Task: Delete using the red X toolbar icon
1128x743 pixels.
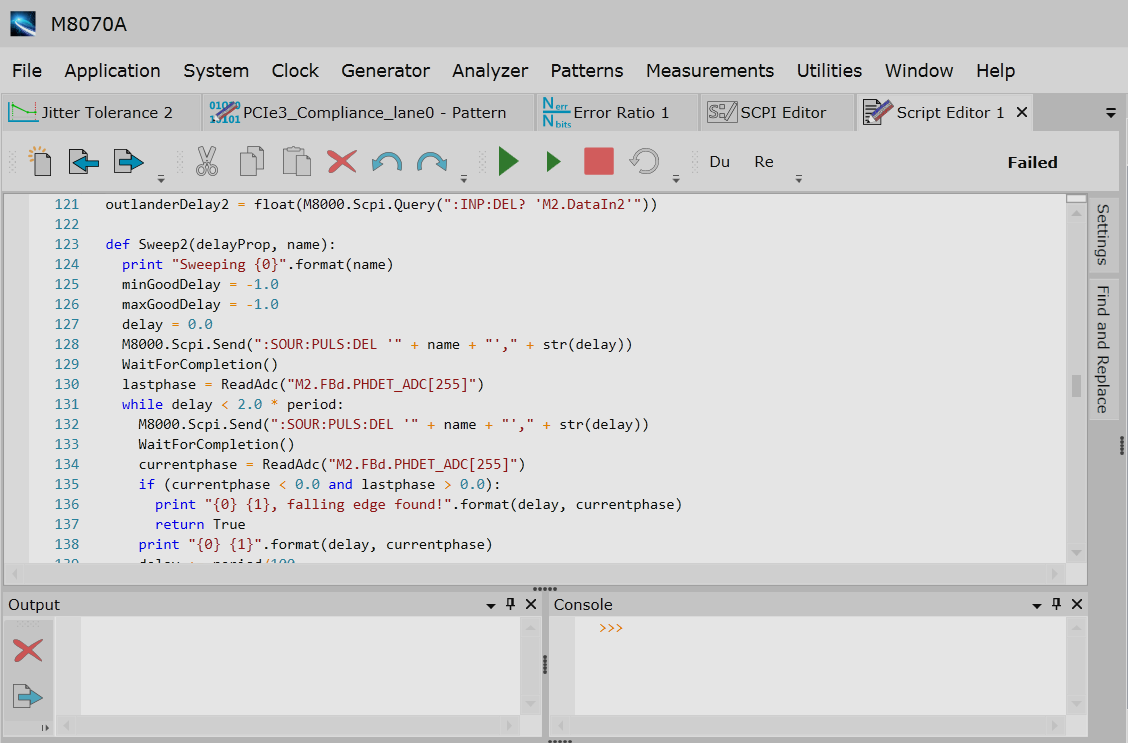Action: point(342,161)
